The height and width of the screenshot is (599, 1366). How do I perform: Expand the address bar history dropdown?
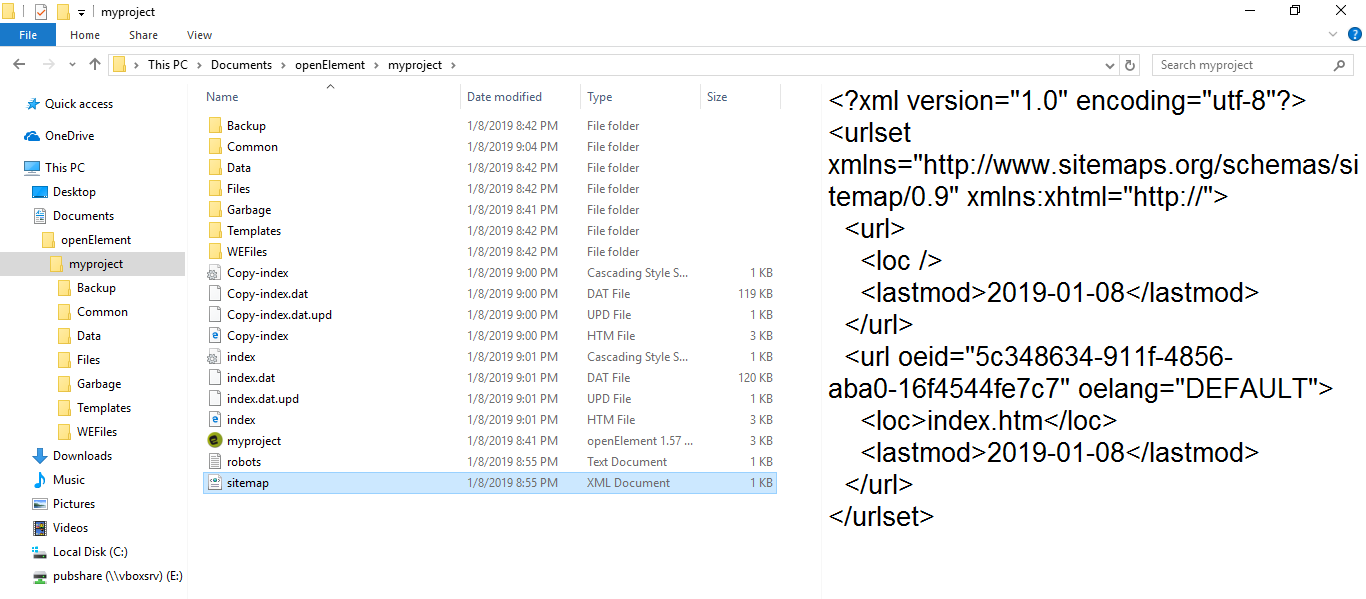tap(1110, 65)
